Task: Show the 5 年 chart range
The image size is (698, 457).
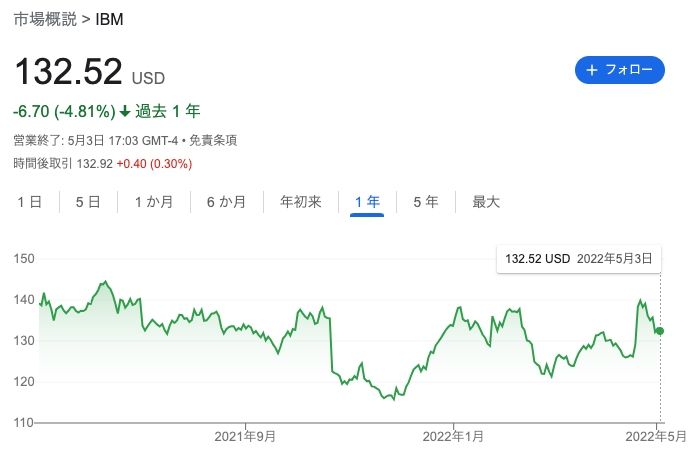Action: (426, 202)
